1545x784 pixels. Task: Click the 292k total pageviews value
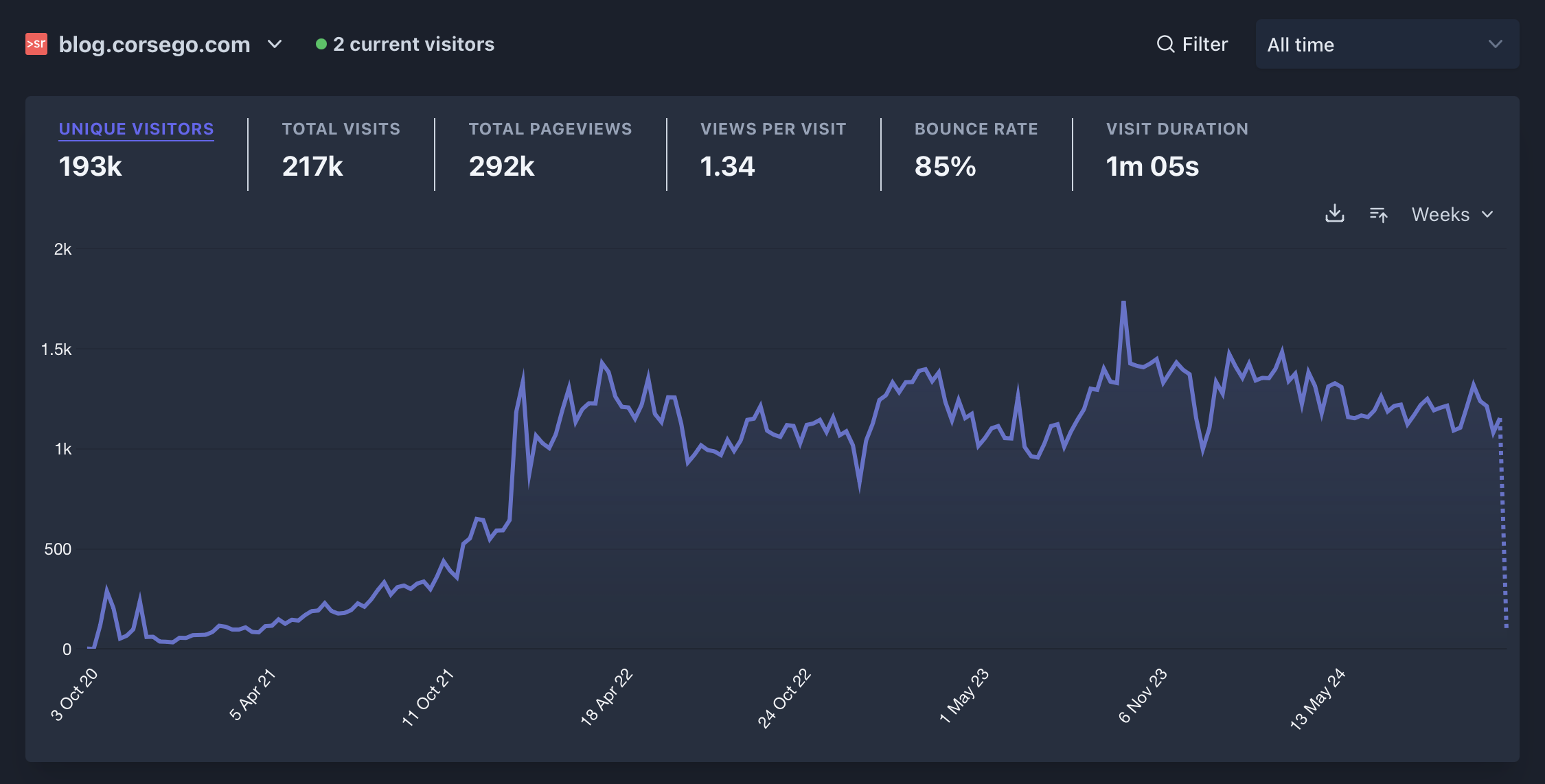[501, 167]
